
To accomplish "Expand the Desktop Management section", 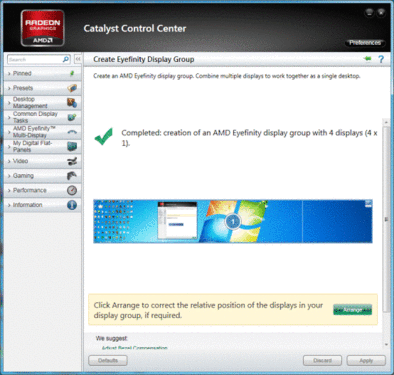I will [x=42, y=103].
